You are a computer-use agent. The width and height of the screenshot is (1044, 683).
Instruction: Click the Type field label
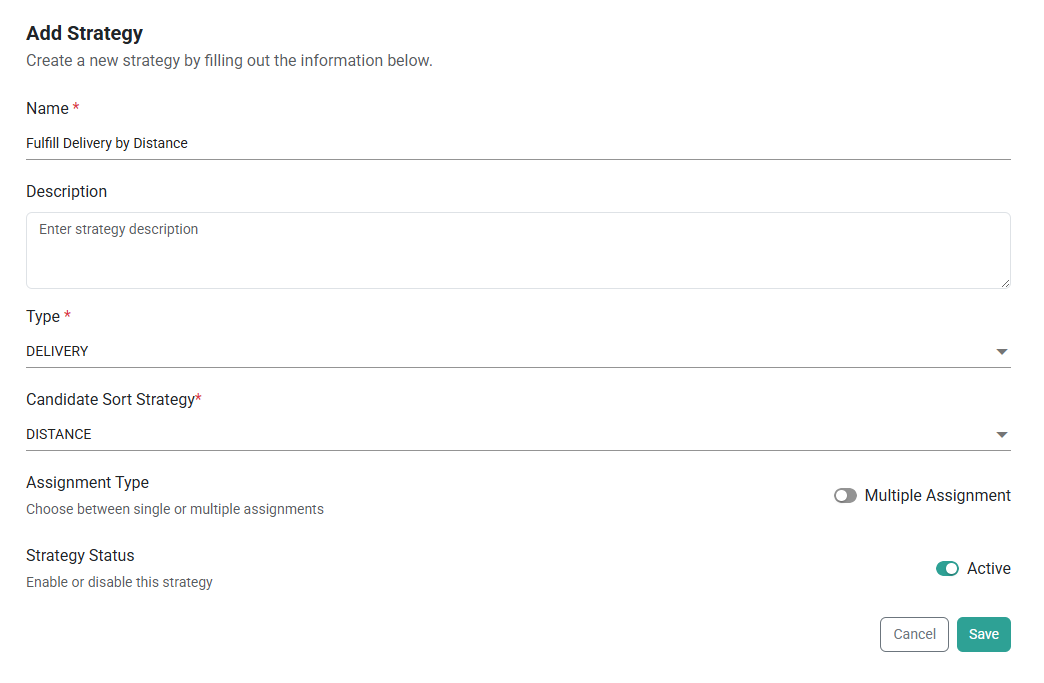click(43, 316)
